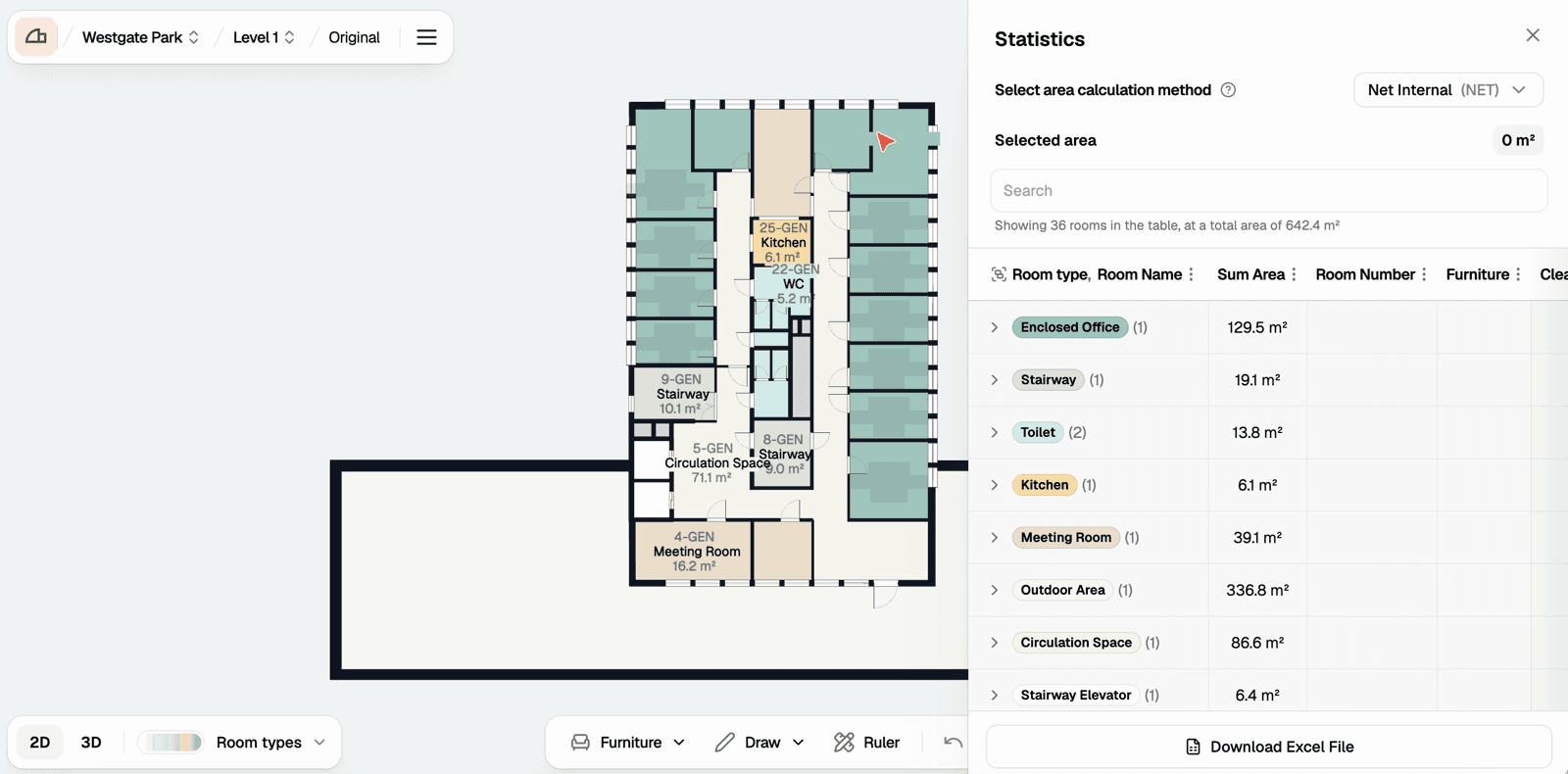The image size is (1568, 774).
Task: Switch to 3D view
Action: point(91,743)
